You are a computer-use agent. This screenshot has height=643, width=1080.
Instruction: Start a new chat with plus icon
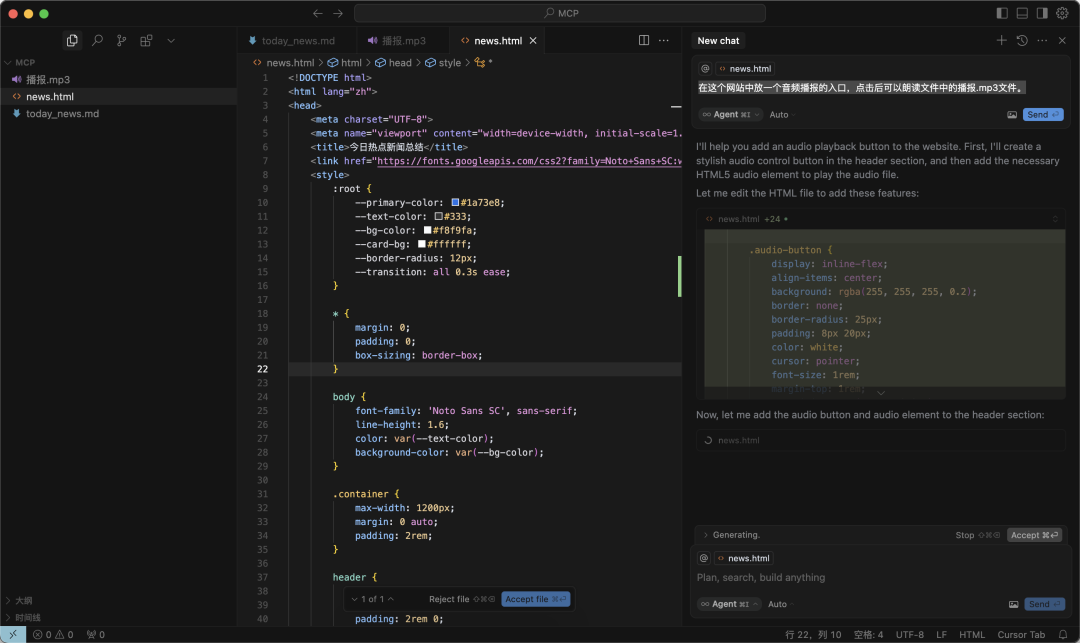click(1001, 41)
